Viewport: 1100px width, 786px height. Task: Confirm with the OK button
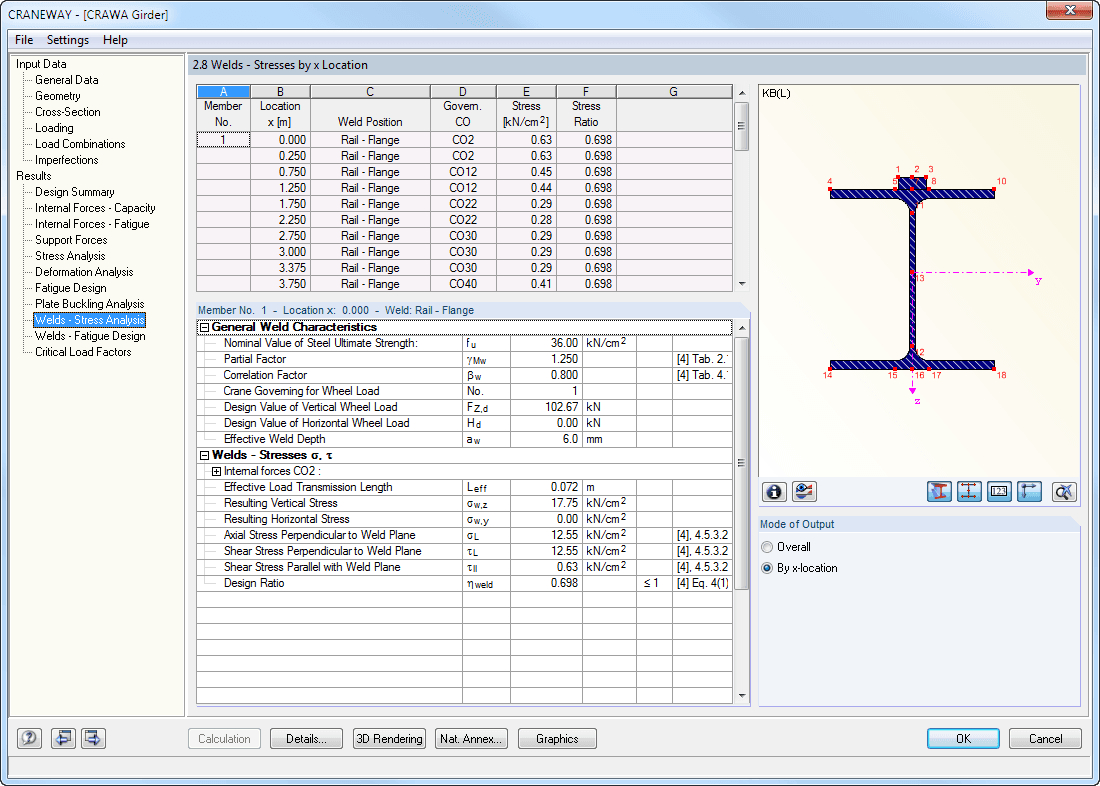pos(963,738)
